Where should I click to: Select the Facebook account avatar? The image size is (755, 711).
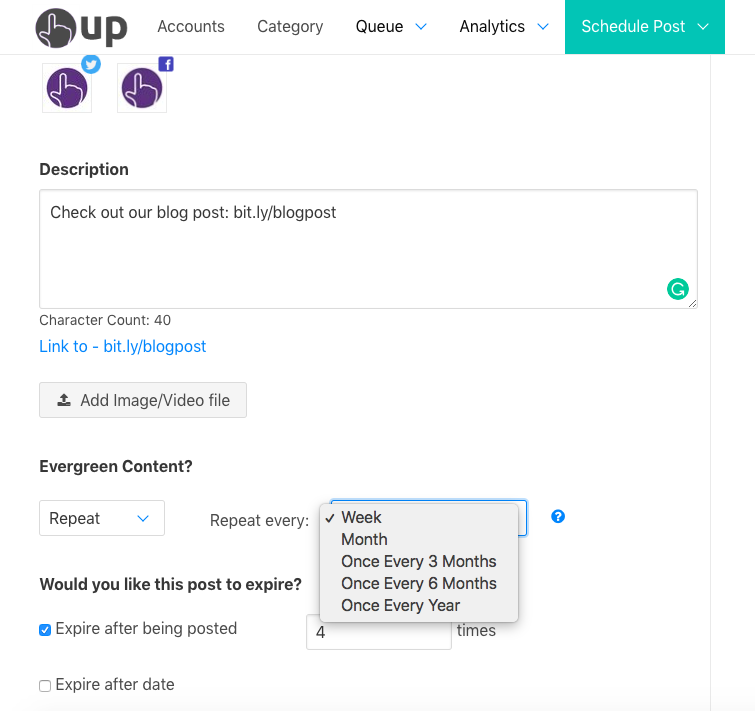click(142, 89)
